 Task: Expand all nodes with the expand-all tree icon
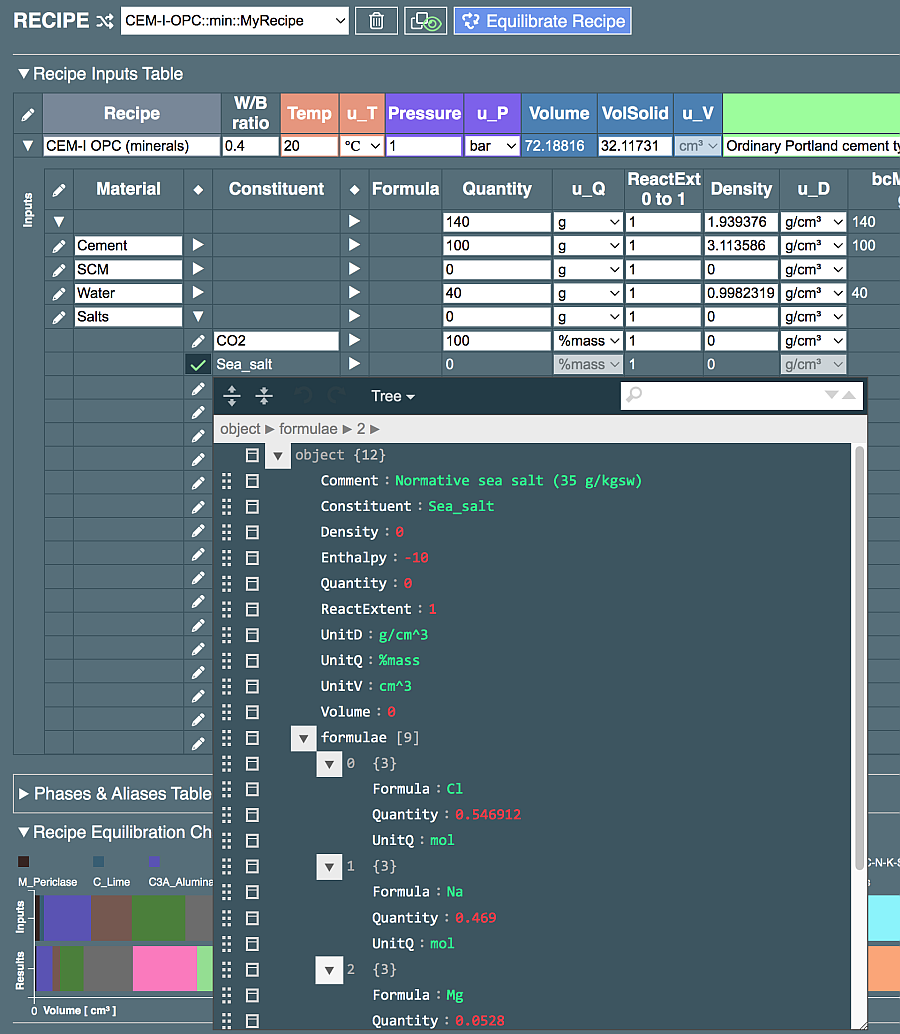click(232, 396)
